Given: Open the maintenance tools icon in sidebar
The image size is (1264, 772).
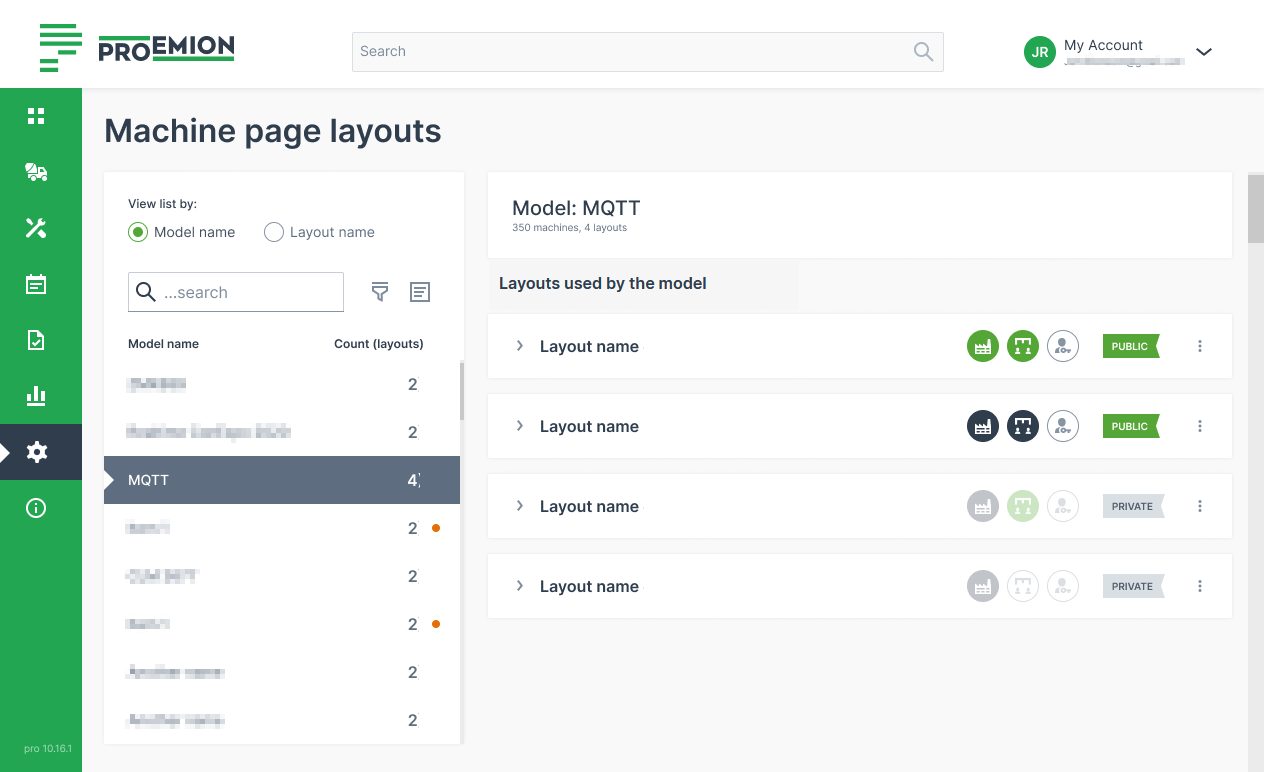Looking at the screenshot, I should (x=36, y=228).
